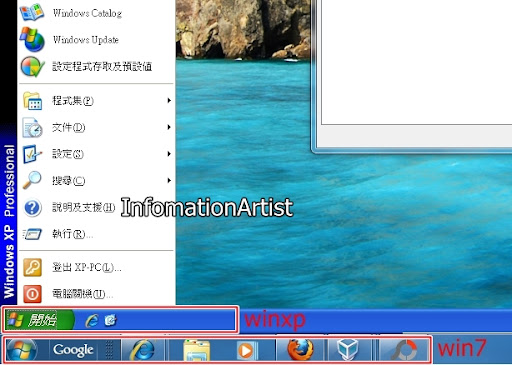
Task: Click the program access defaults shield icon
Action: click(32, 66)
